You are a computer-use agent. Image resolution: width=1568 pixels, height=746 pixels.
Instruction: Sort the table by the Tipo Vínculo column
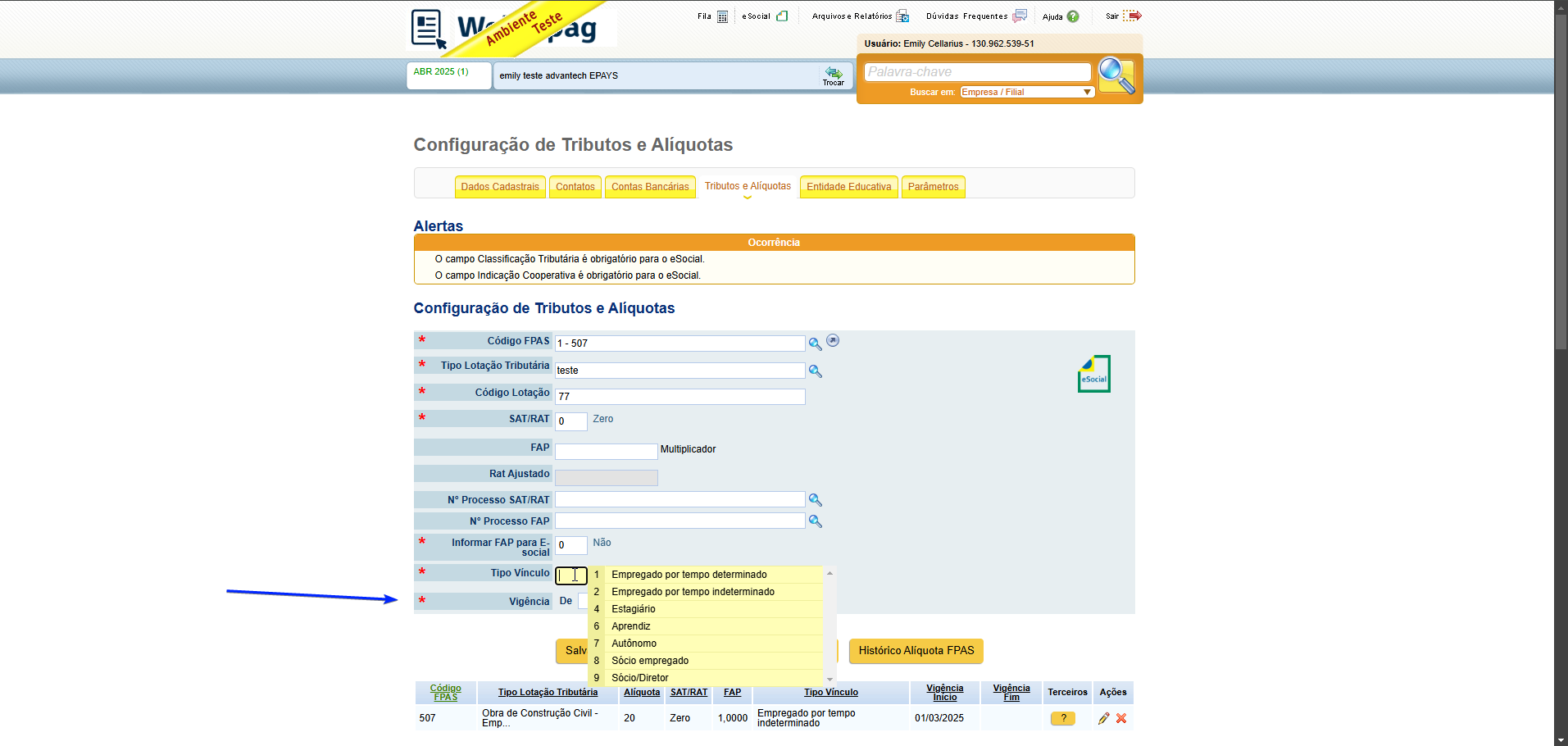tap(831, 693)
